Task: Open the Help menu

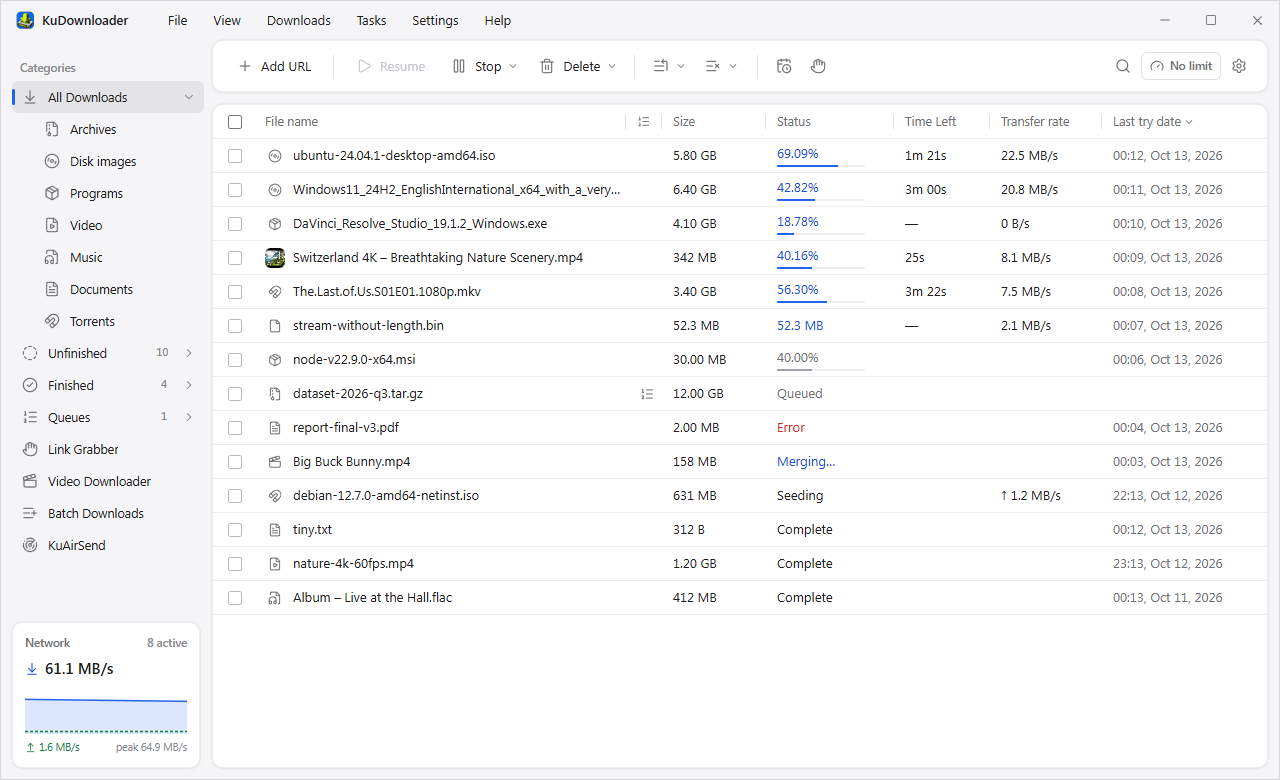Action: tap(498, 20)
